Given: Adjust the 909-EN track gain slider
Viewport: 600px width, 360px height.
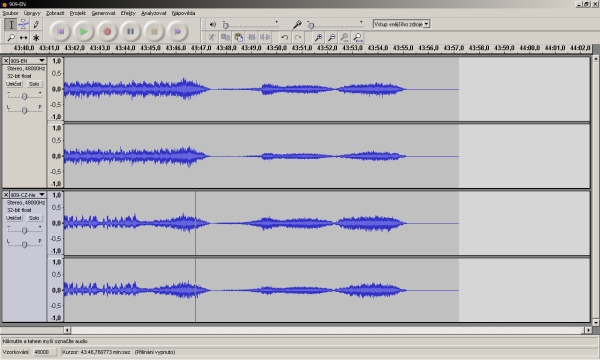Looking at the screenshot, I should click(24, 96).
